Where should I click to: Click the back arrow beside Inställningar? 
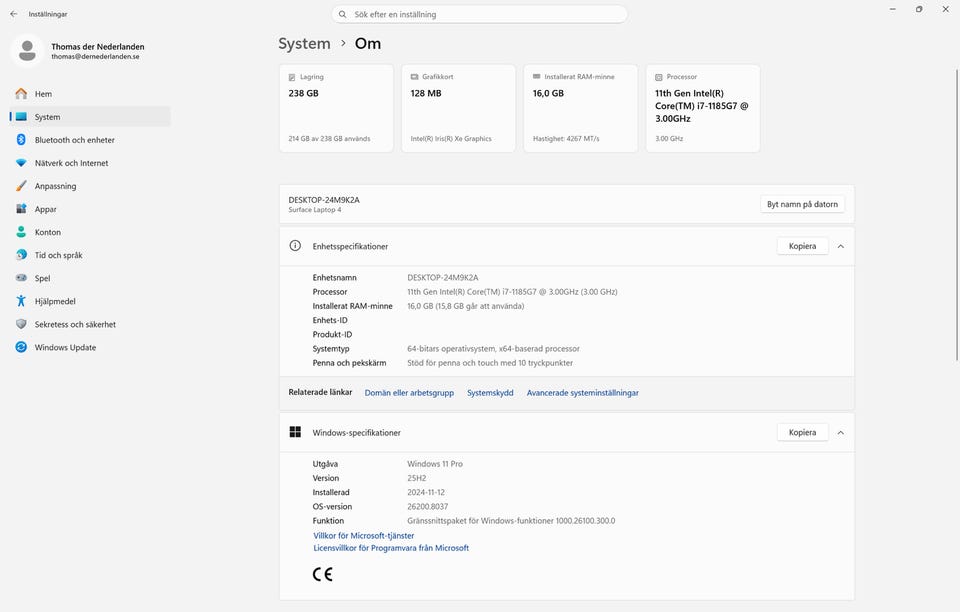click(x=13, y=14)
